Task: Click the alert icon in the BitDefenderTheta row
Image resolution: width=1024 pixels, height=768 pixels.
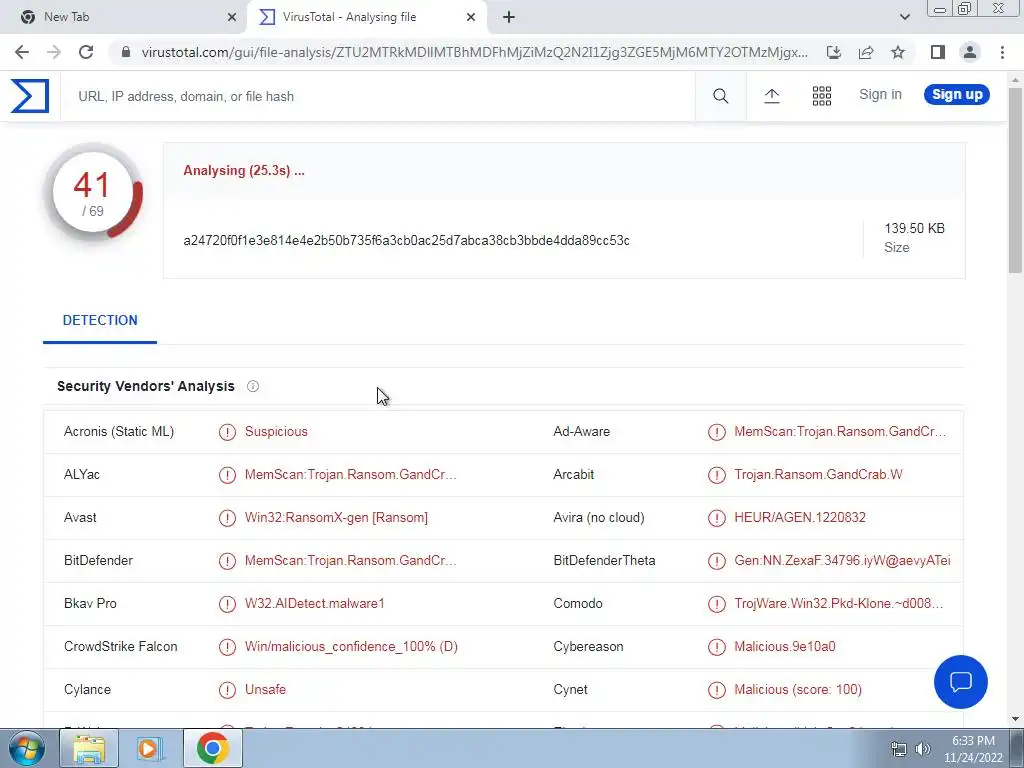Action: 716,561
